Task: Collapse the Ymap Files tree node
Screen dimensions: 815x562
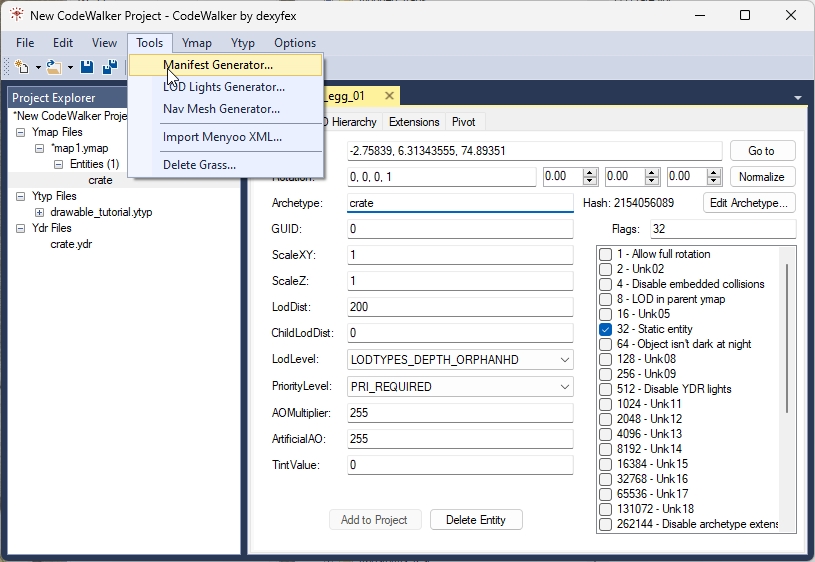Action: pos(21,132)
